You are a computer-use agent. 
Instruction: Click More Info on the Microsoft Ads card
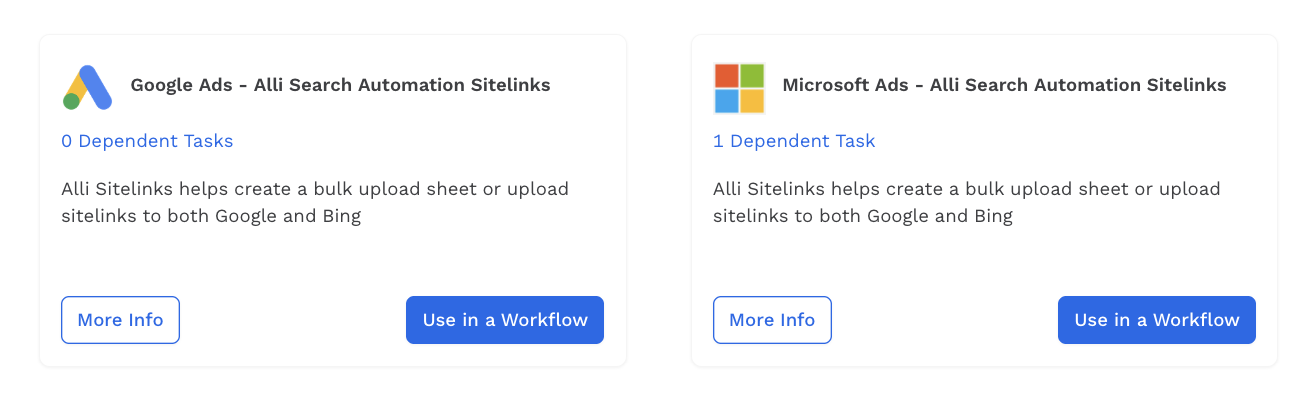[772, 320]
